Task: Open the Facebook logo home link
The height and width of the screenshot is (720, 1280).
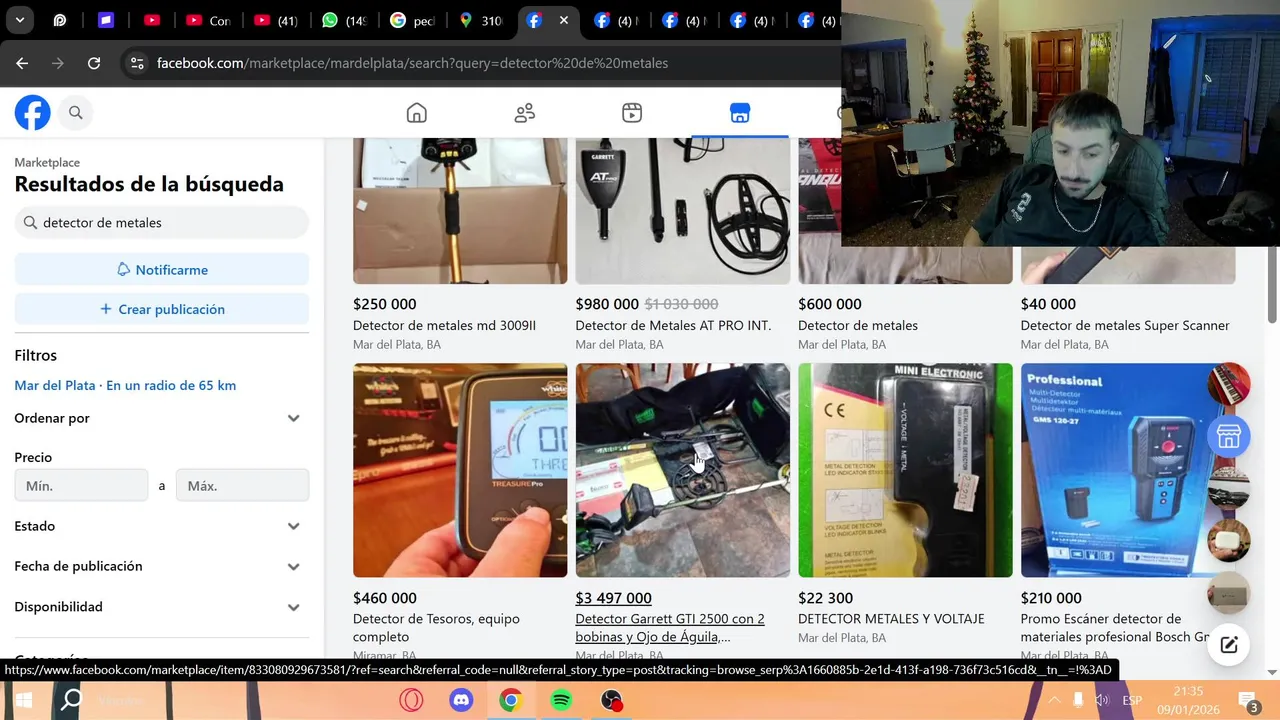Action: point(32,113)
